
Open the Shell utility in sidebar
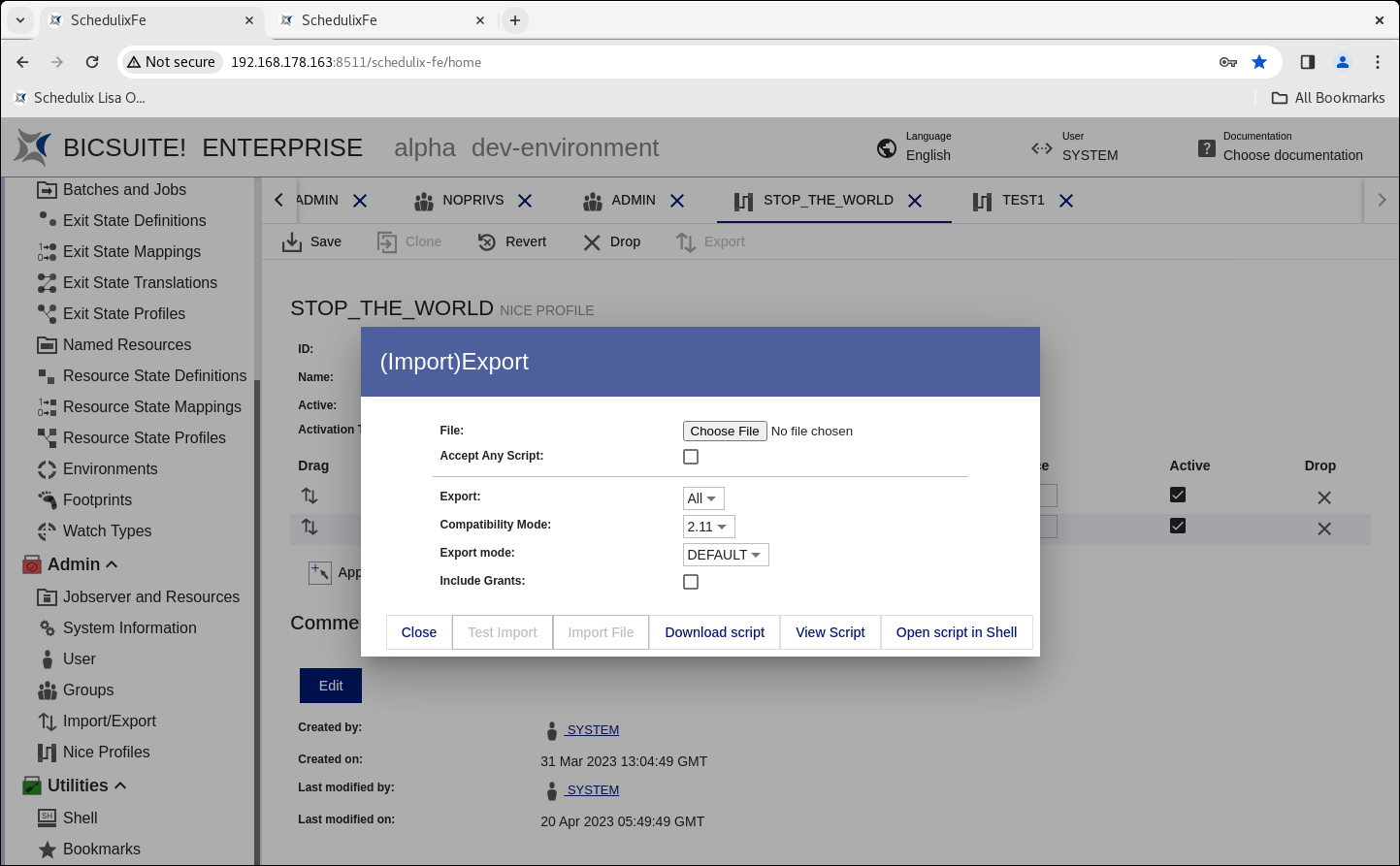click(80, 818)
